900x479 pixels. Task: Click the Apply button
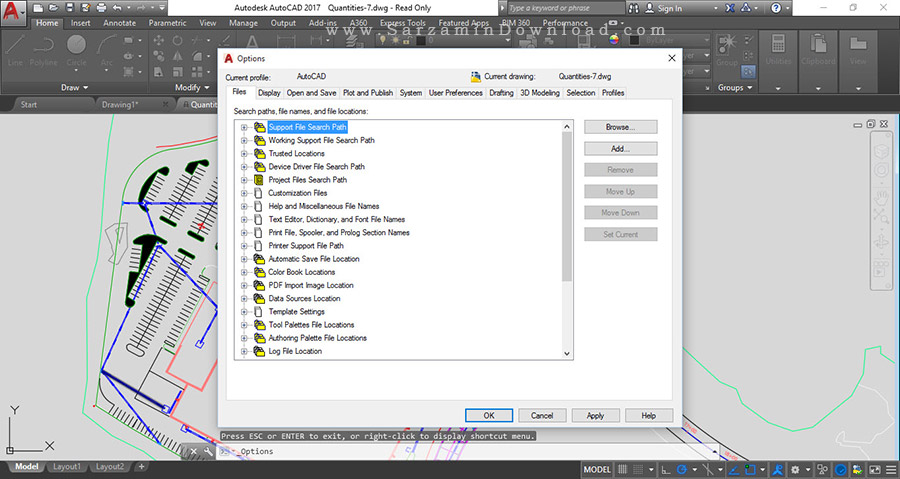(595, 415)
